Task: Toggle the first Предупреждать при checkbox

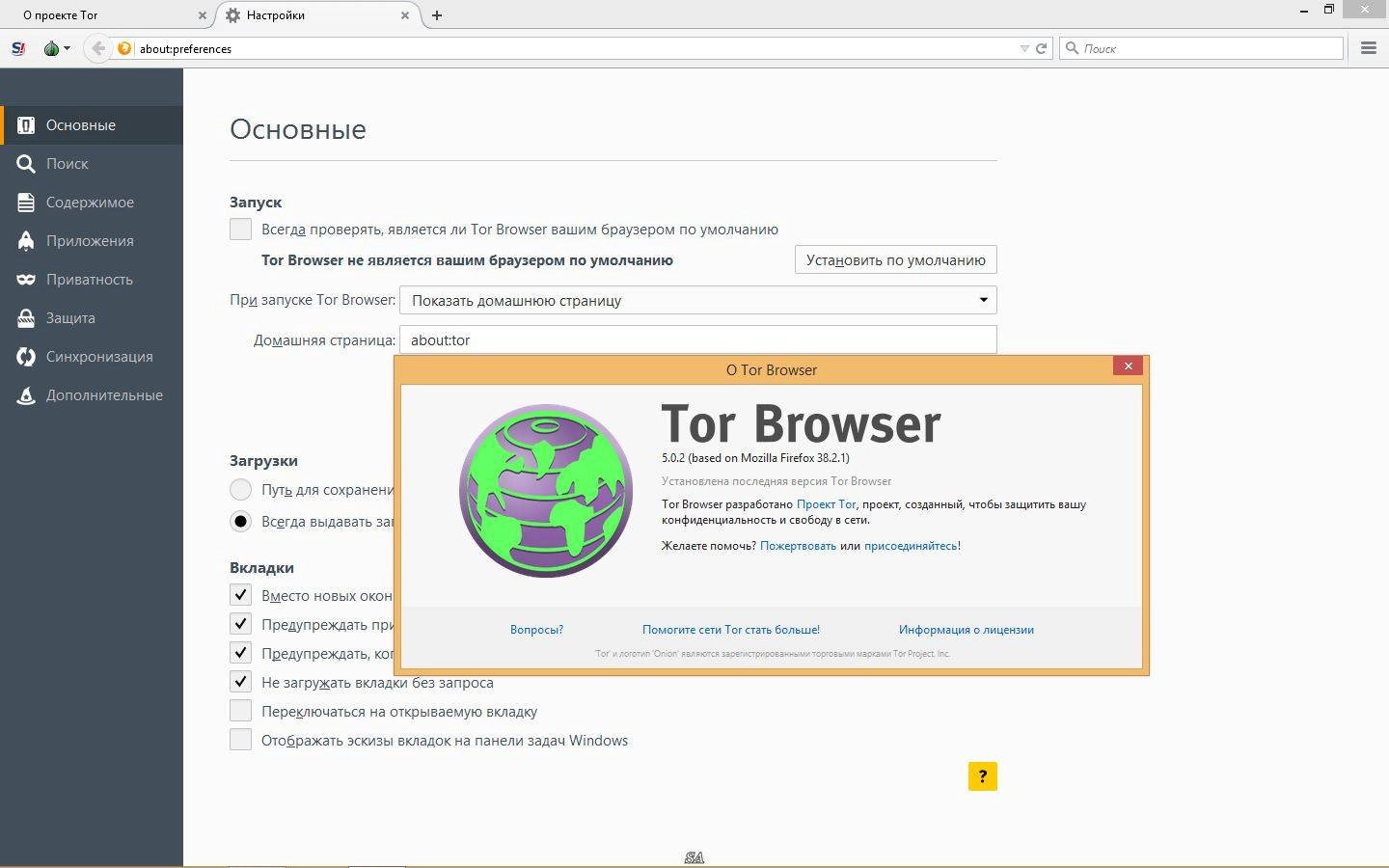Action: [240, 624]
